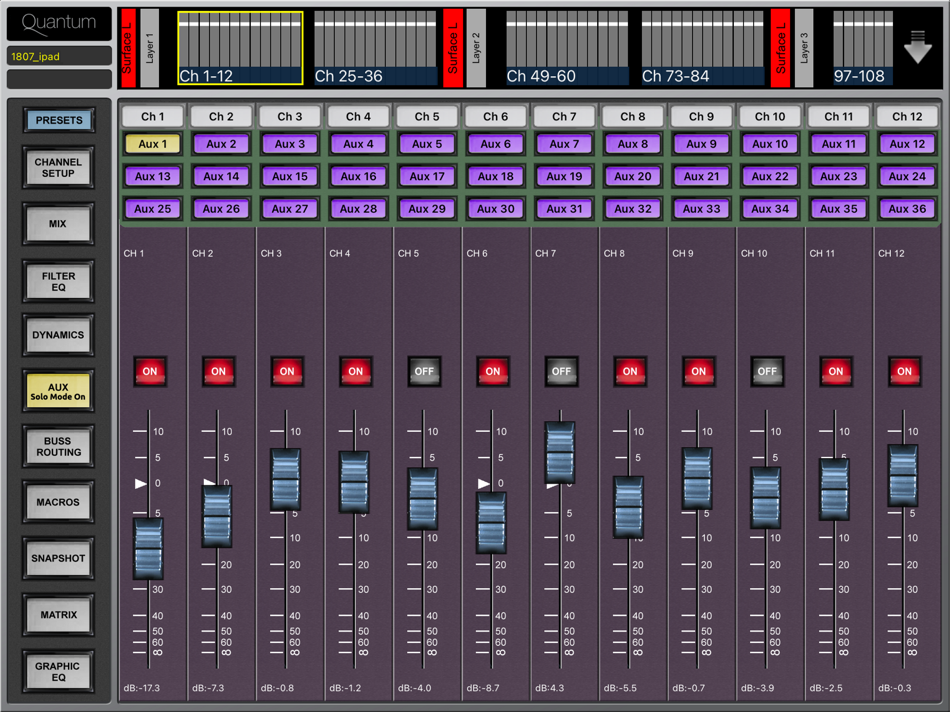Click the Layer 1 label button
The width and height of the screenshot is (950, 712).
click(x=150, y=48)
